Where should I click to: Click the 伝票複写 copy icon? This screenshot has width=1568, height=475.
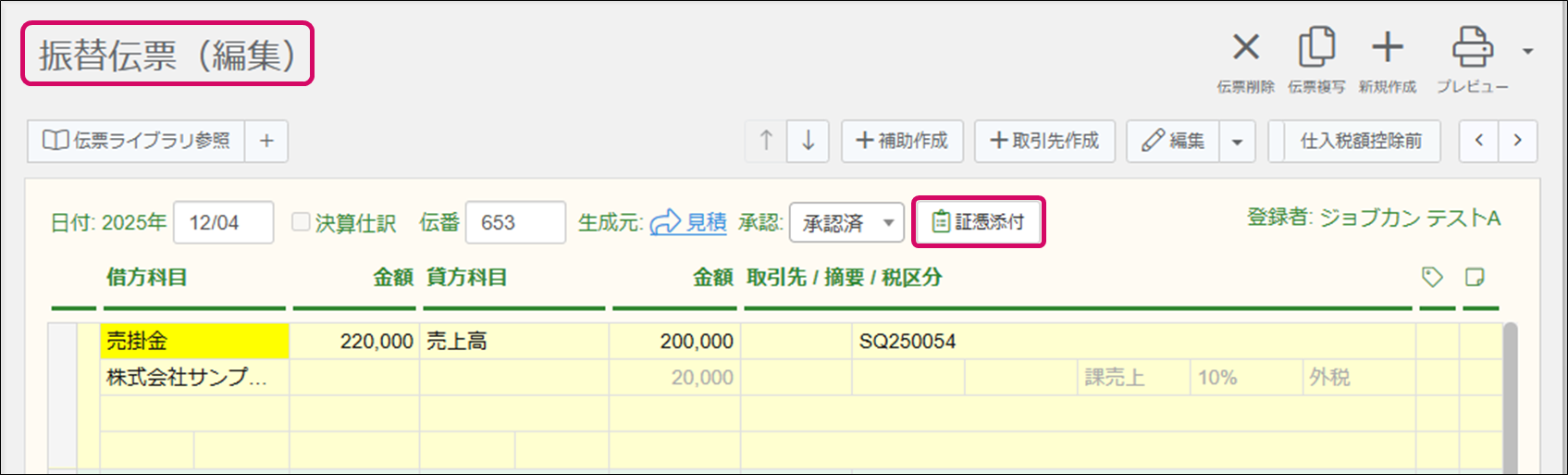(1316, 48)
